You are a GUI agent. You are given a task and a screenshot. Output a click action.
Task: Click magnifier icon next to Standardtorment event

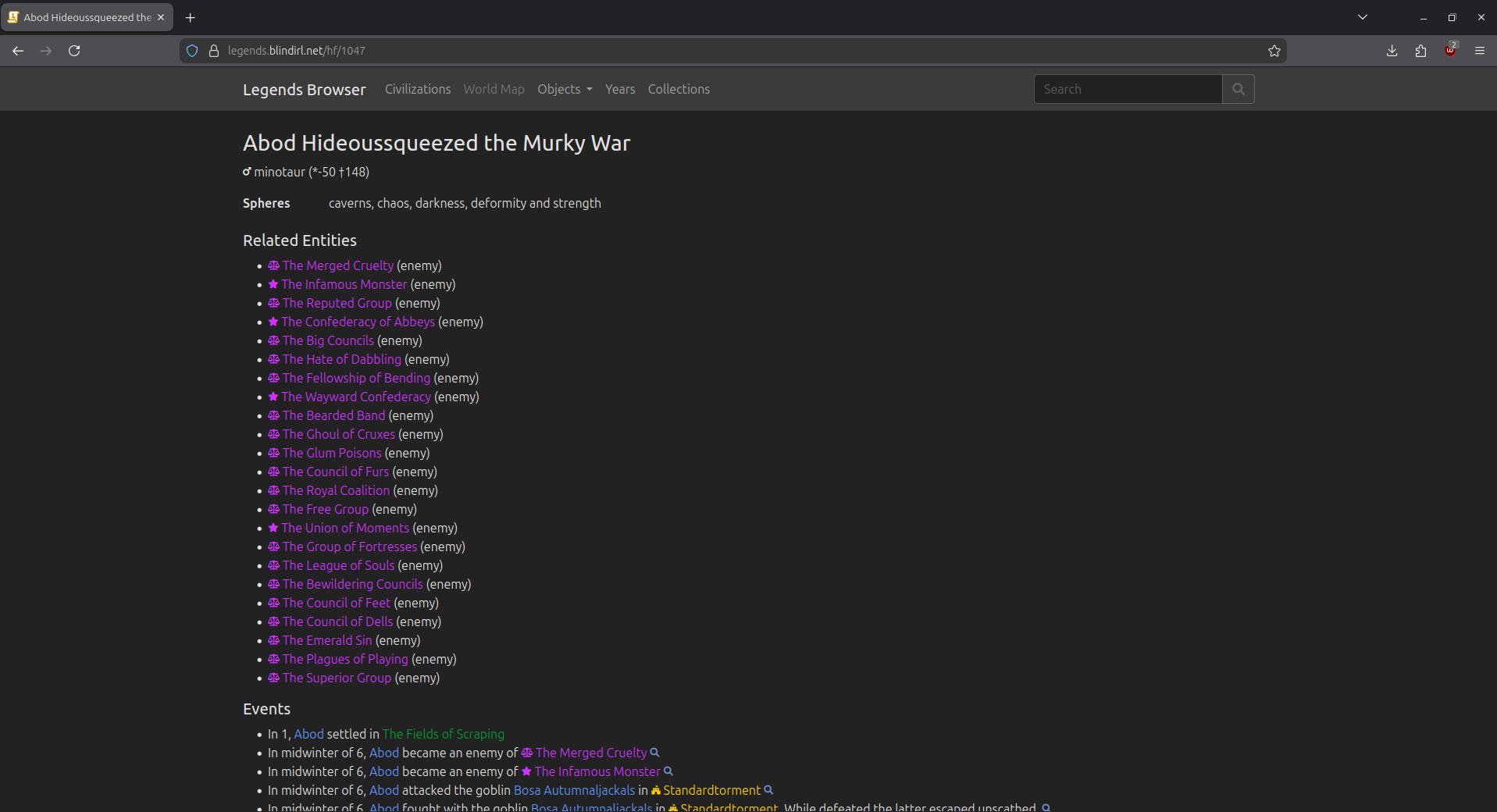click(x=768, y=790)
